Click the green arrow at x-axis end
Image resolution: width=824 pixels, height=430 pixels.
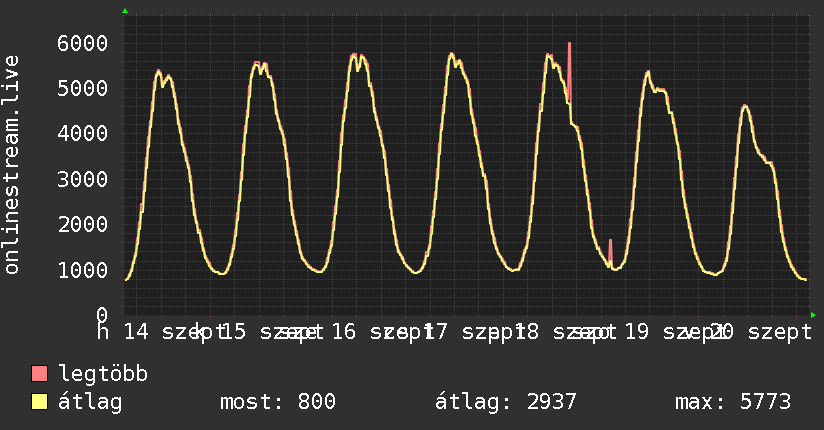[x=813, y=315]
